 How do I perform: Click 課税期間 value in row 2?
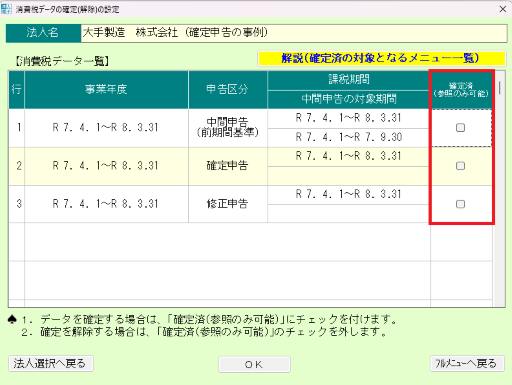349,157
